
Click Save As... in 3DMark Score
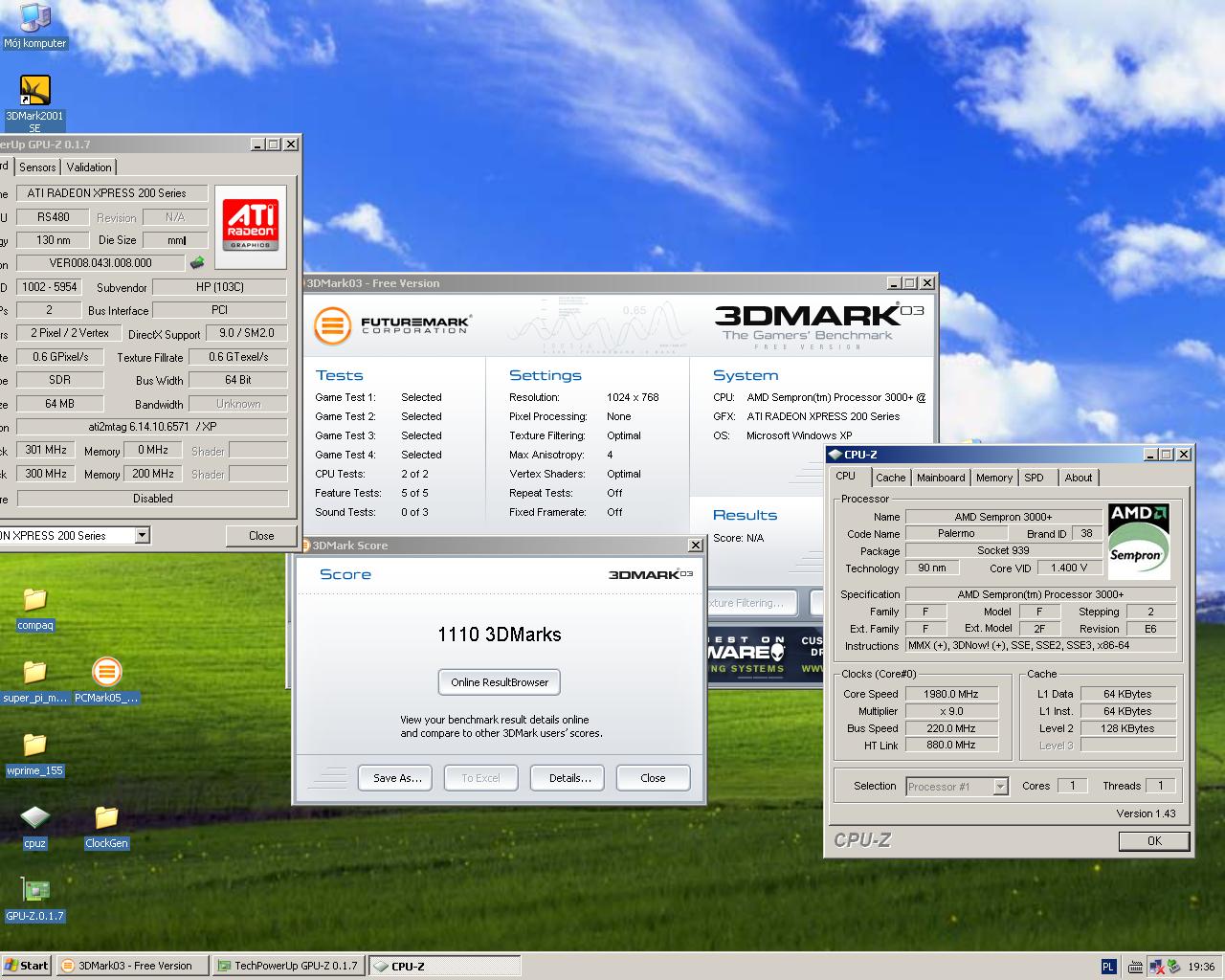396,778
